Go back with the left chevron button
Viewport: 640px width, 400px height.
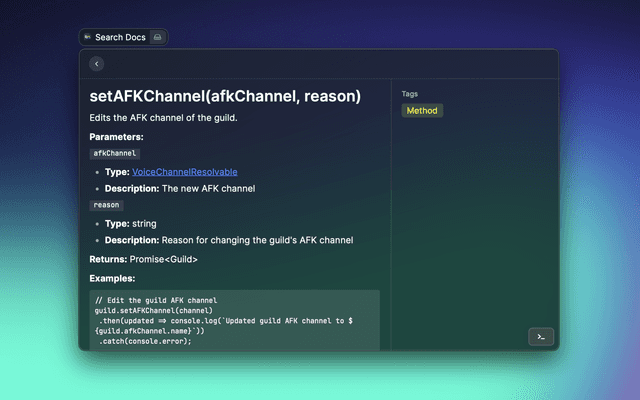click(x=96, y=64)
